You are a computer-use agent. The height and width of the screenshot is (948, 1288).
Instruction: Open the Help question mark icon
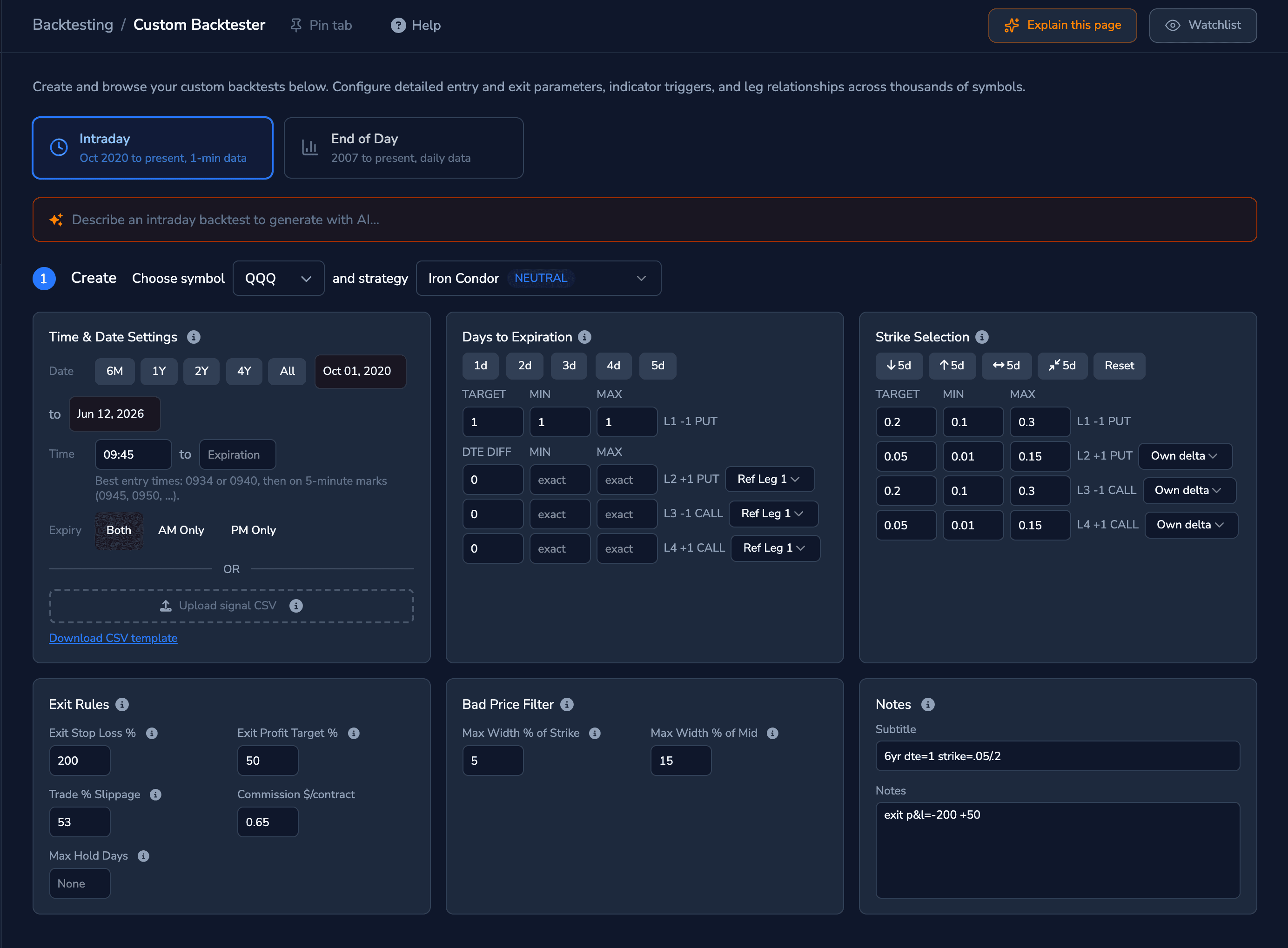[x=398, y=25]
